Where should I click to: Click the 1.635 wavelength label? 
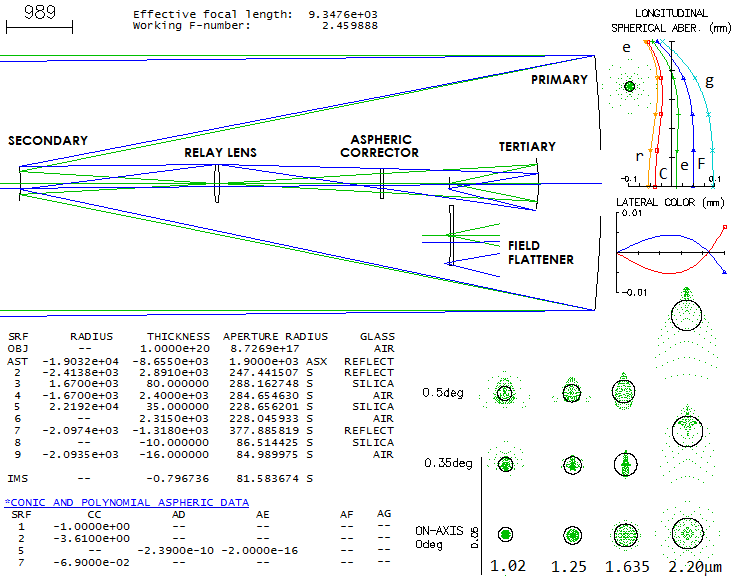click(x=627, y=567)
